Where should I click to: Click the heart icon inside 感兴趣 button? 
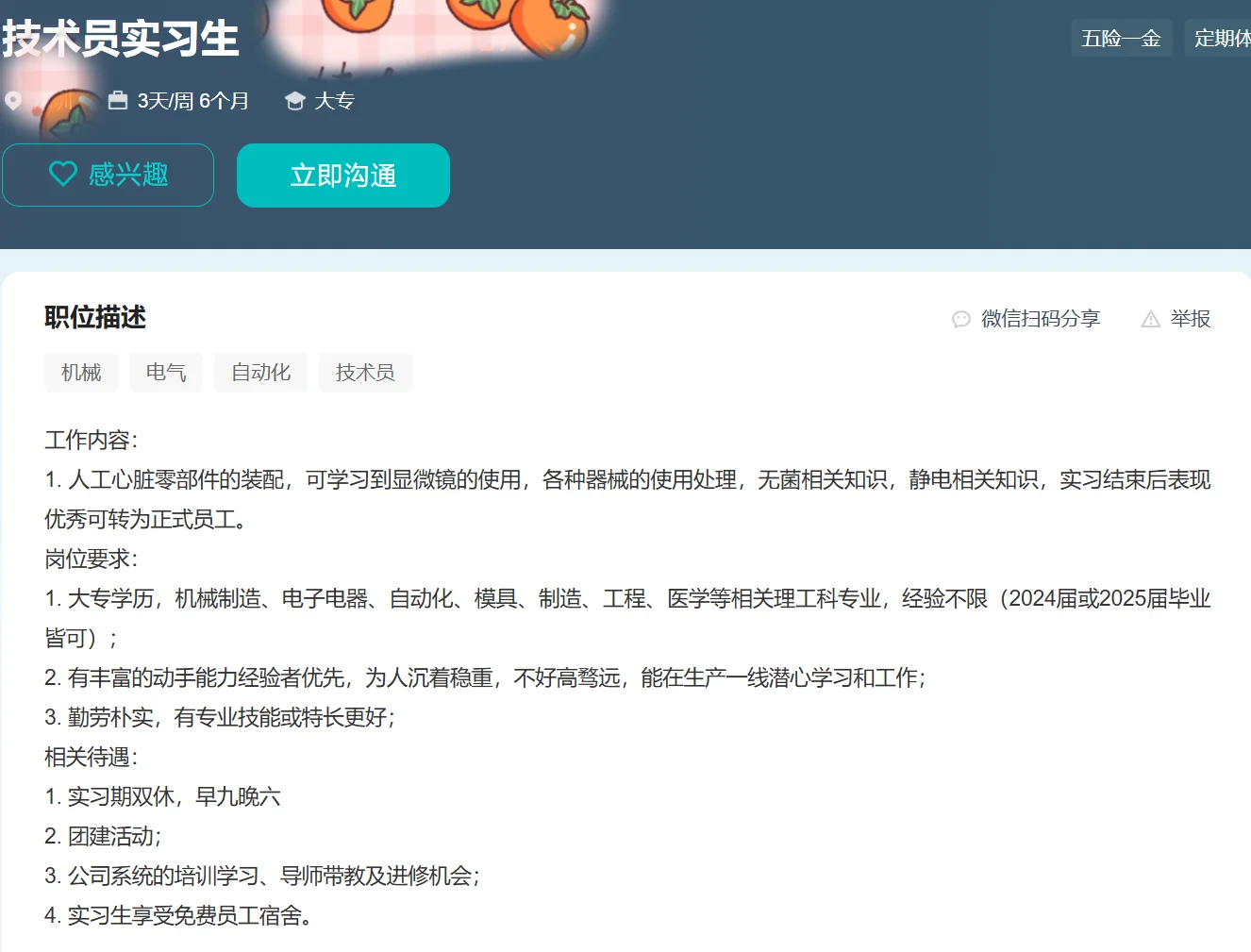63,175
